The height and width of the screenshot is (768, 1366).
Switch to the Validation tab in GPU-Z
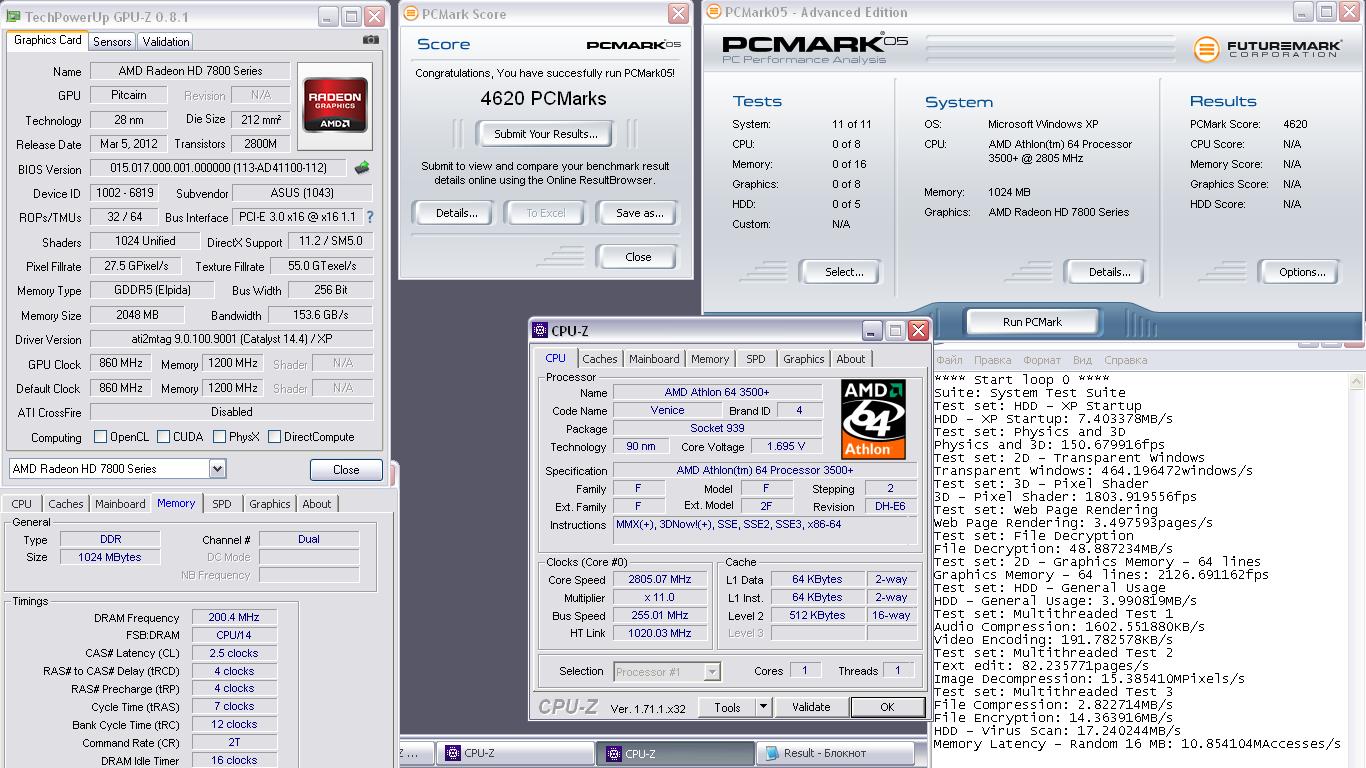click(x=166, y=42)
